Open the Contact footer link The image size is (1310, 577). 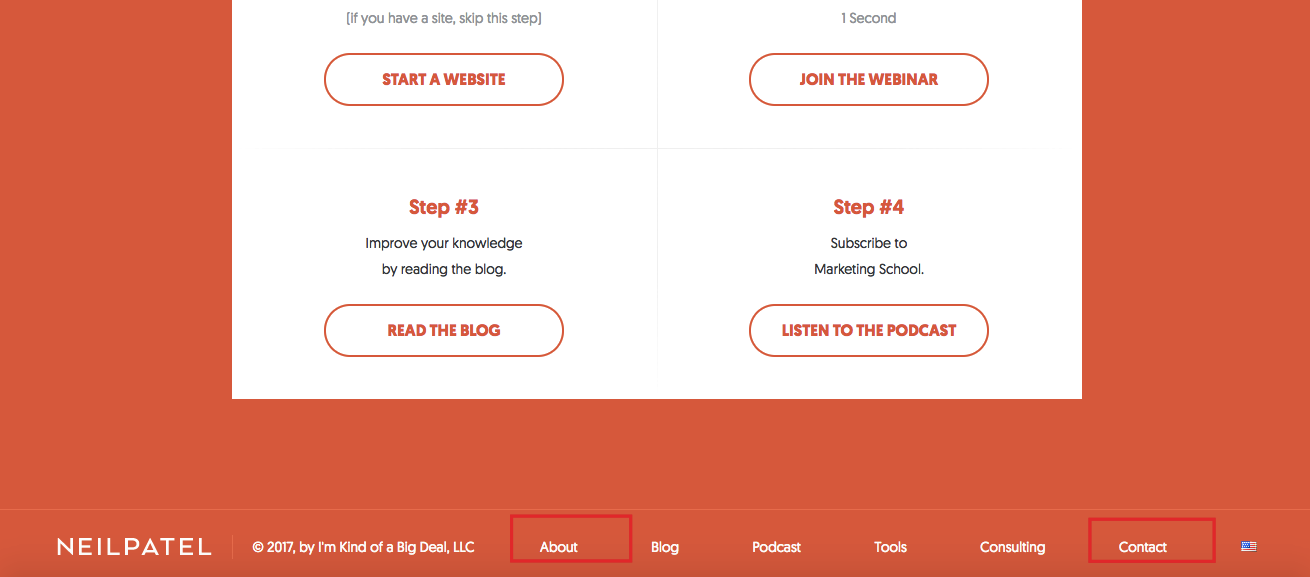[x=1143, y=547]
